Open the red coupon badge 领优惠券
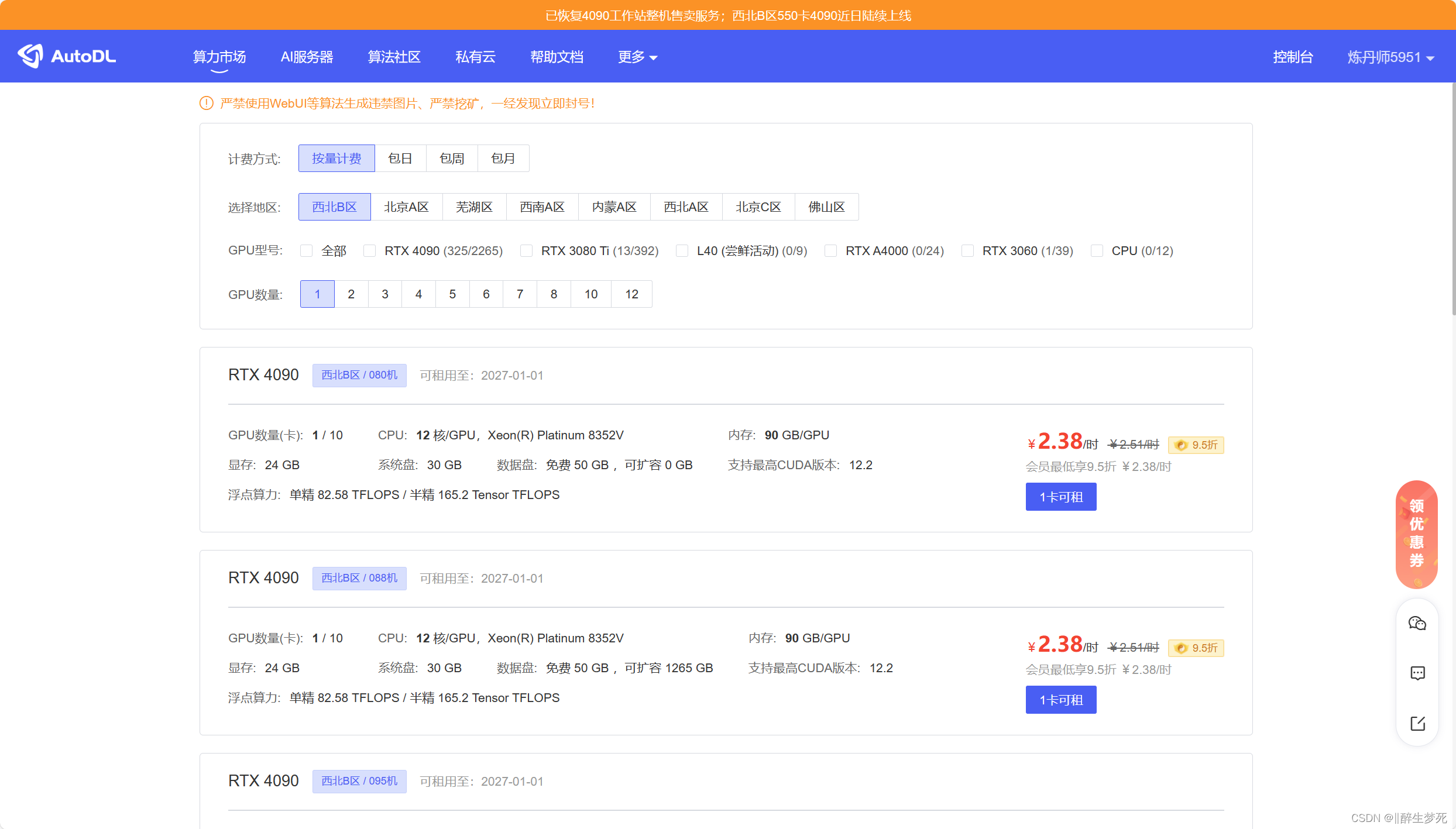Image resolution: width=1456 pixels, height=829 pixels. [1416, 534]
